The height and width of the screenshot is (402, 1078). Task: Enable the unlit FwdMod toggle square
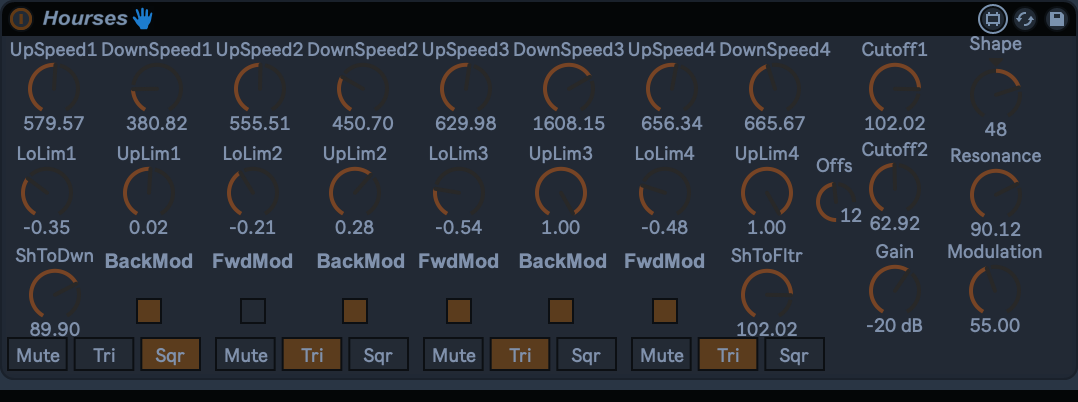click(x=253, y=311)
